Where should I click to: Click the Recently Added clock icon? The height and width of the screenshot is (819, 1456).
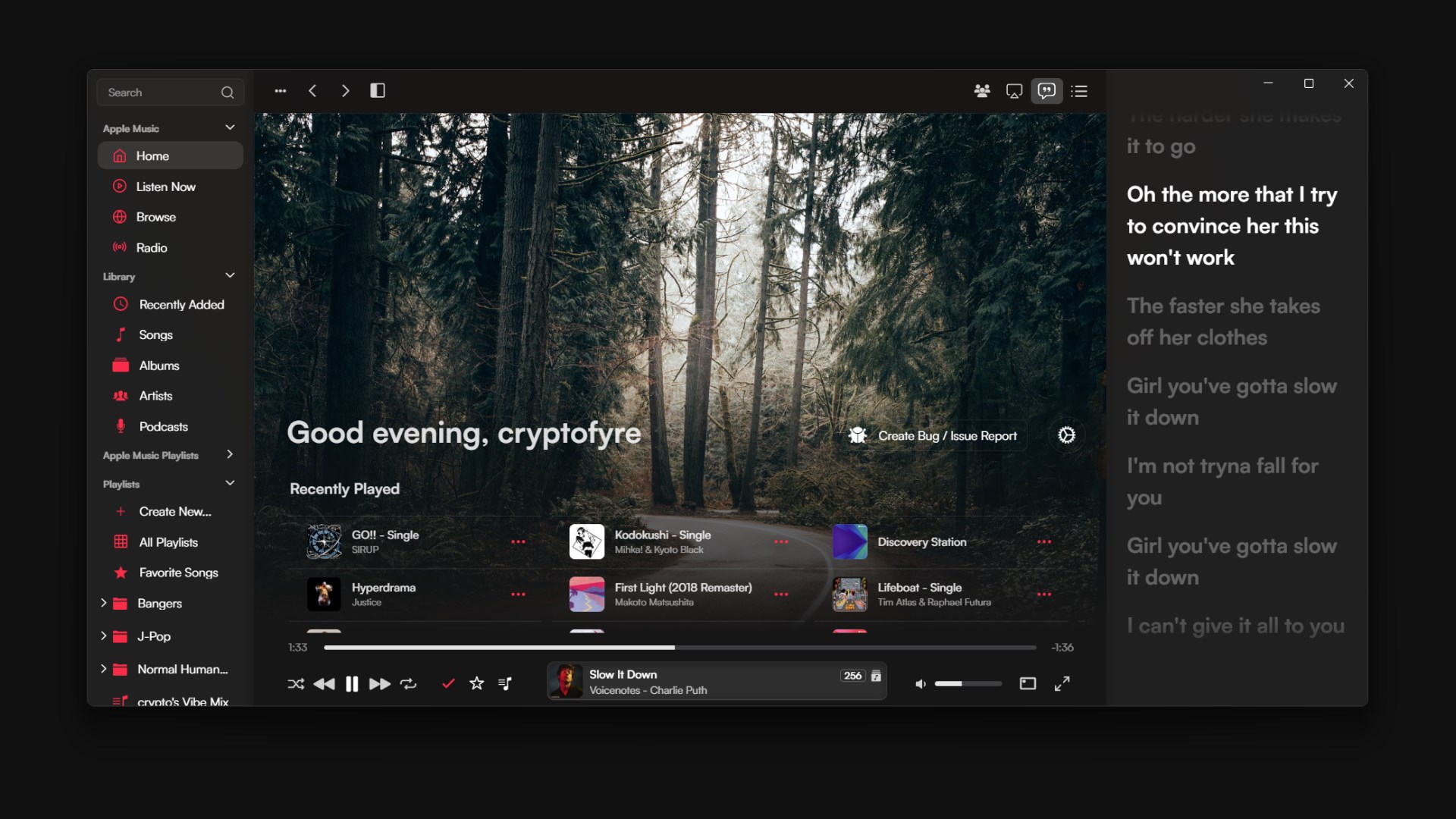point(121,304)
